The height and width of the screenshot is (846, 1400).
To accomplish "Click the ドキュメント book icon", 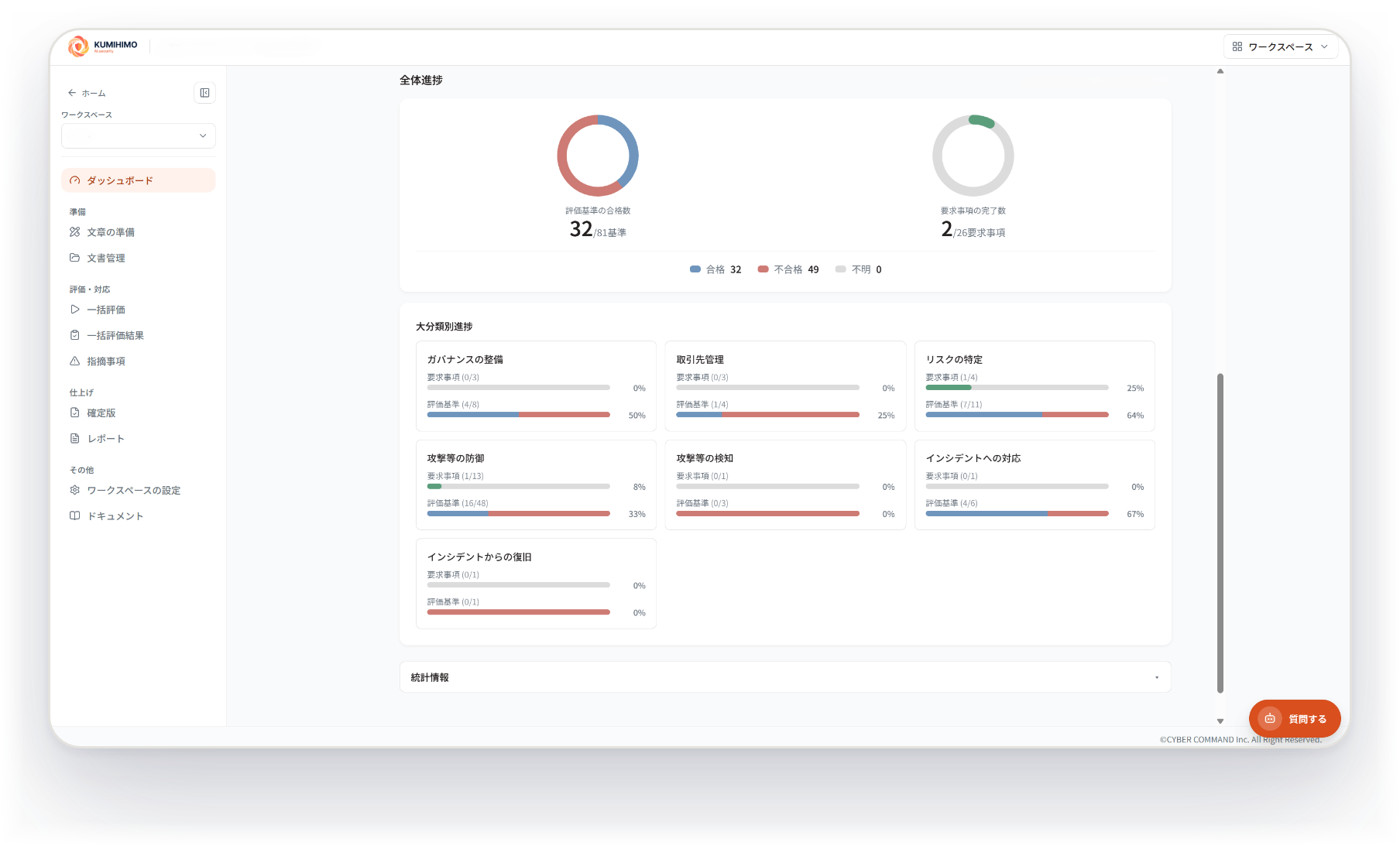I will [x=75, y=516].
